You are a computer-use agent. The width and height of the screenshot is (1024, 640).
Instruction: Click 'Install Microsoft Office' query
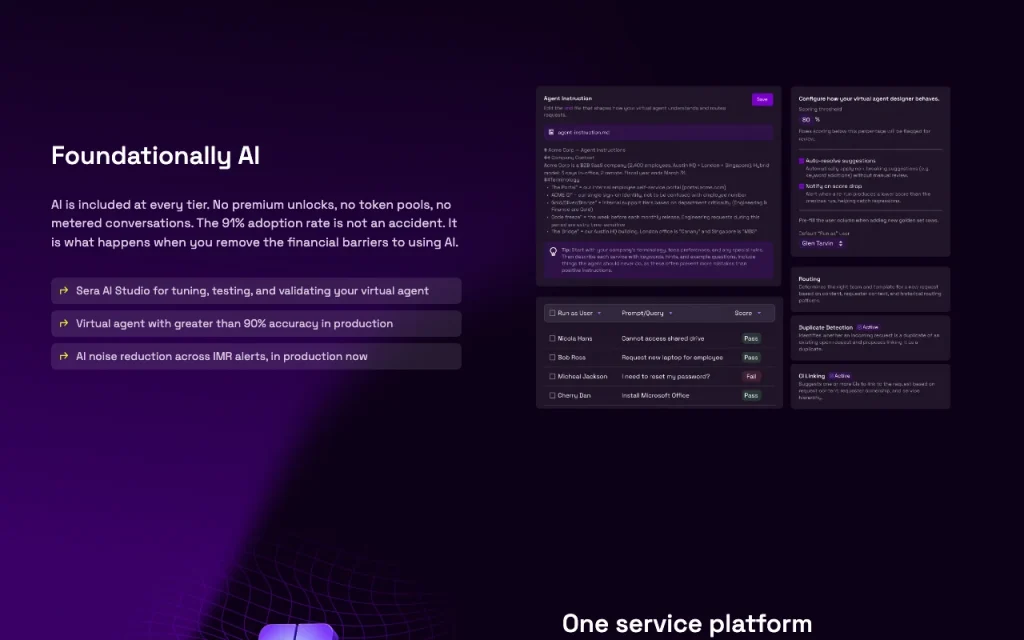coord(655,395)
